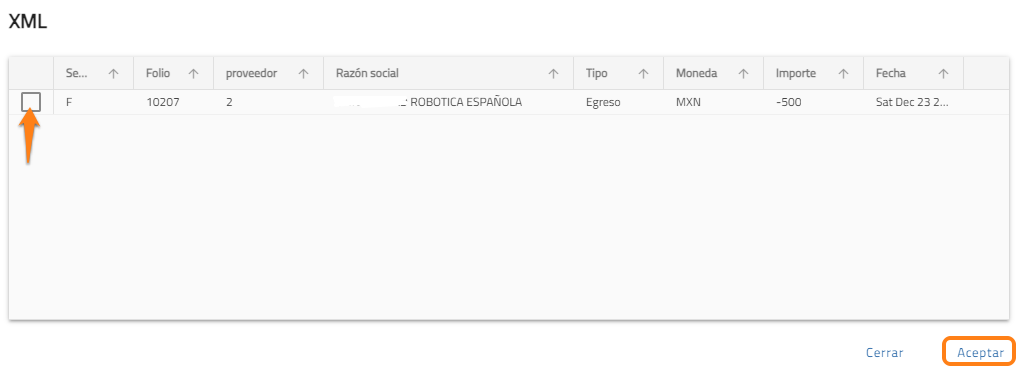Click the Tipo column sort arrow
This screenshot has width=1025, height=370.
point(643,74)
